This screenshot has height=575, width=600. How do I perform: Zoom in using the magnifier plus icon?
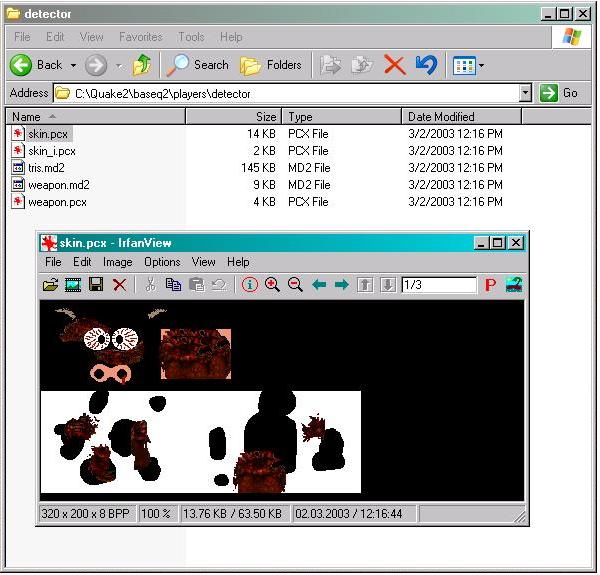[x=272, y=285]
